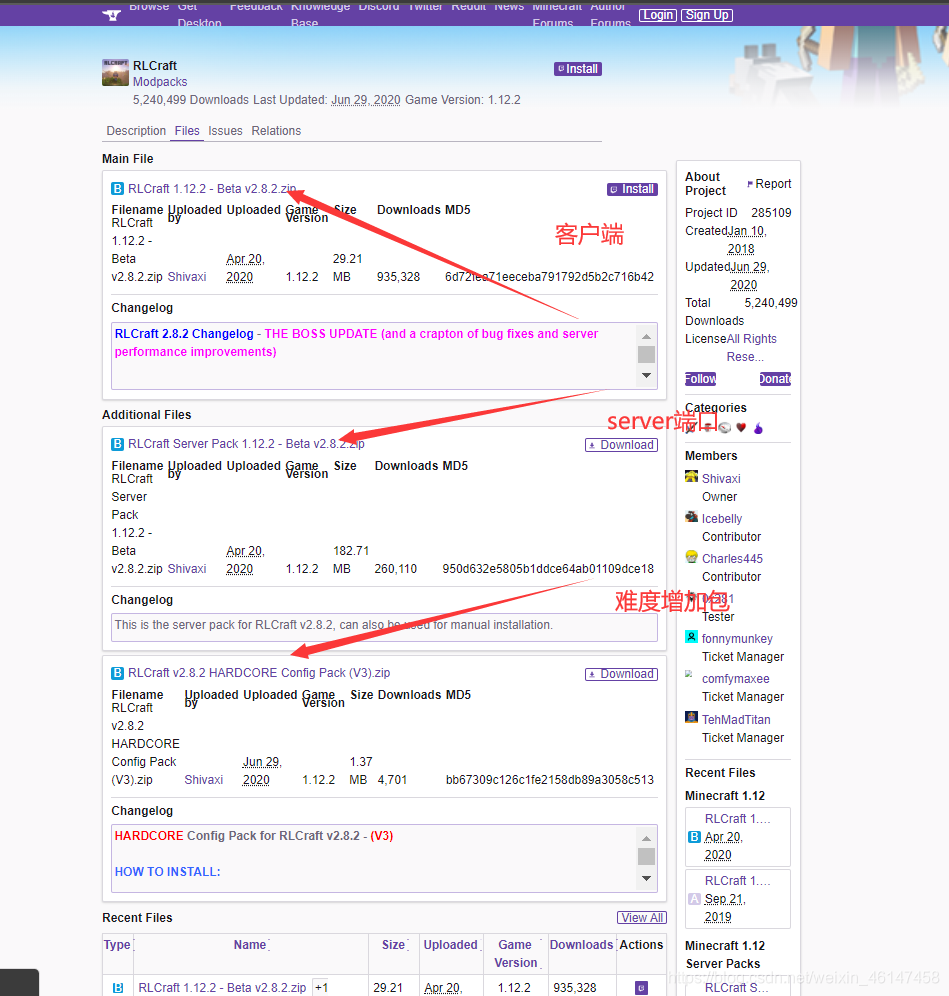Open TehMadTitan member profile link

point(736,719)
